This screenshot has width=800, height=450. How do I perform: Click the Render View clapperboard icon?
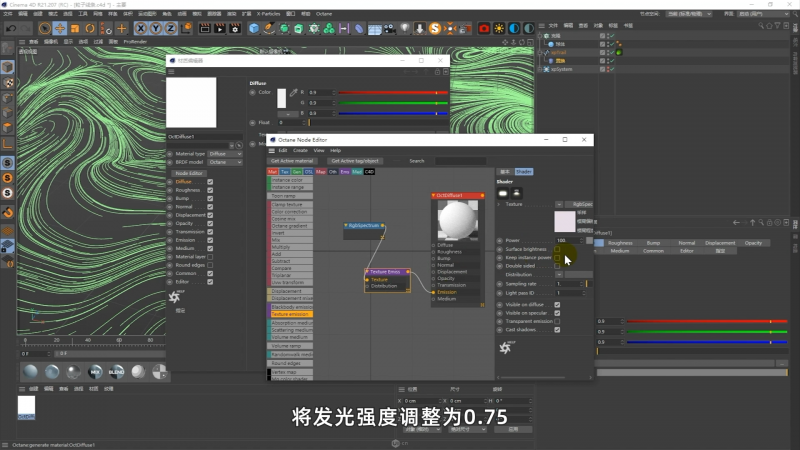tap(205, 29)
